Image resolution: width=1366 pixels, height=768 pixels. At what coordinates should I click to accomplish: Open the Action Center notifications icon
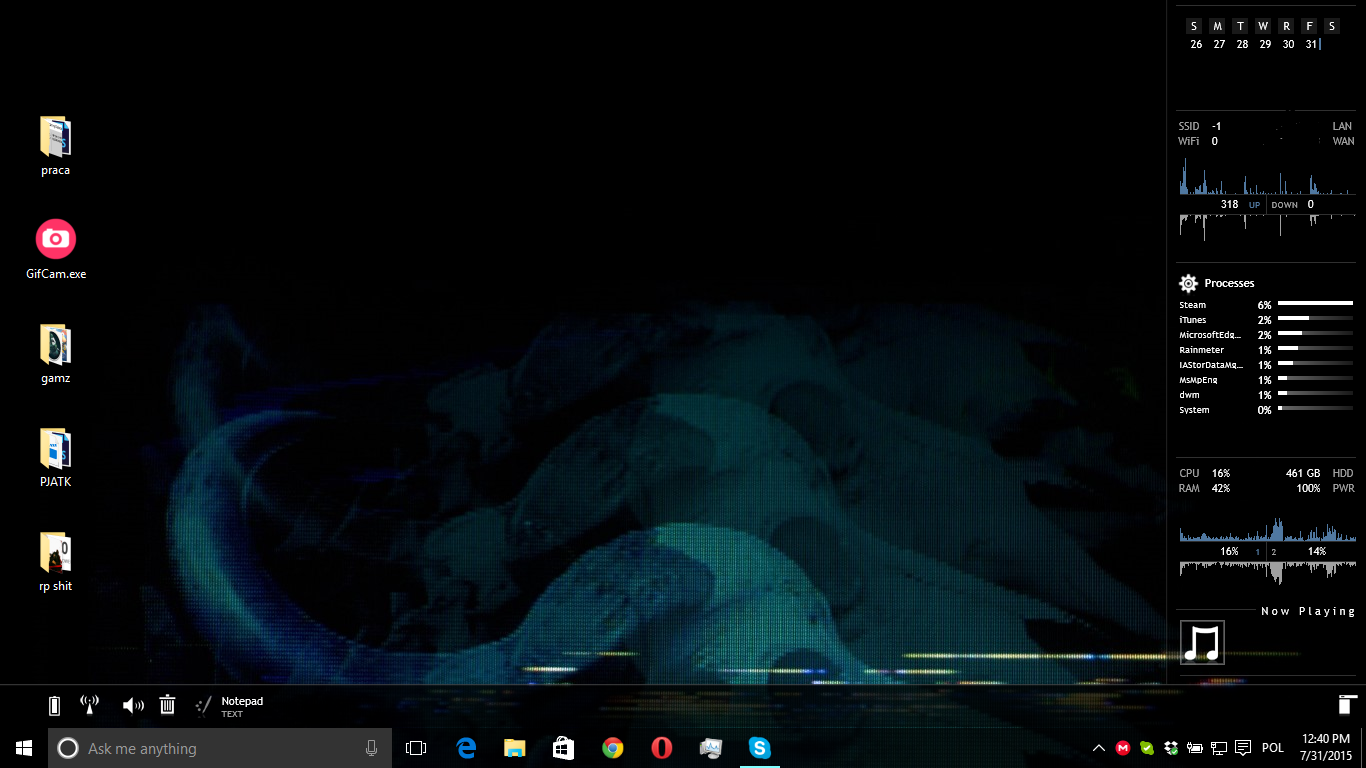tap(1243, 748)
